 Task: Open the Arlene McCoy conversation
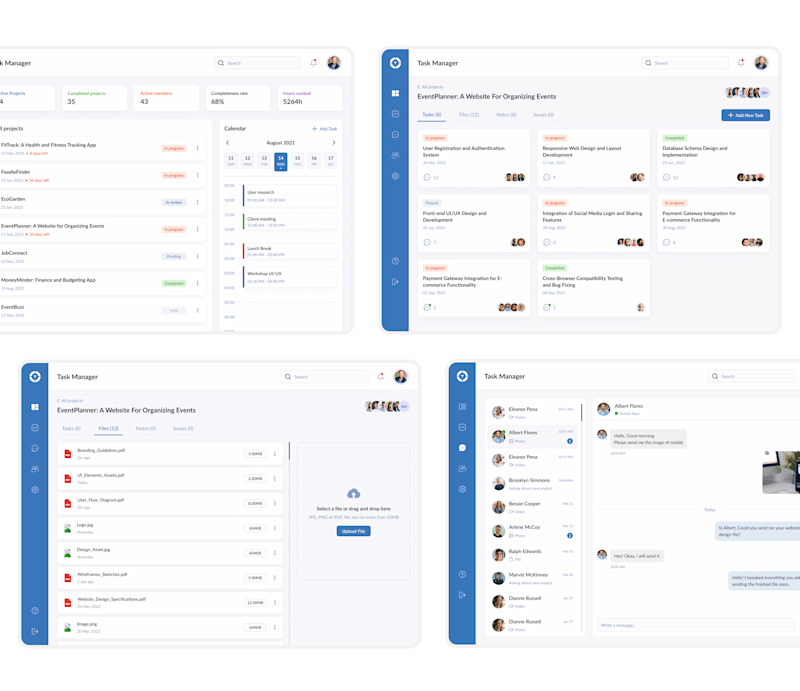(533, 531)
